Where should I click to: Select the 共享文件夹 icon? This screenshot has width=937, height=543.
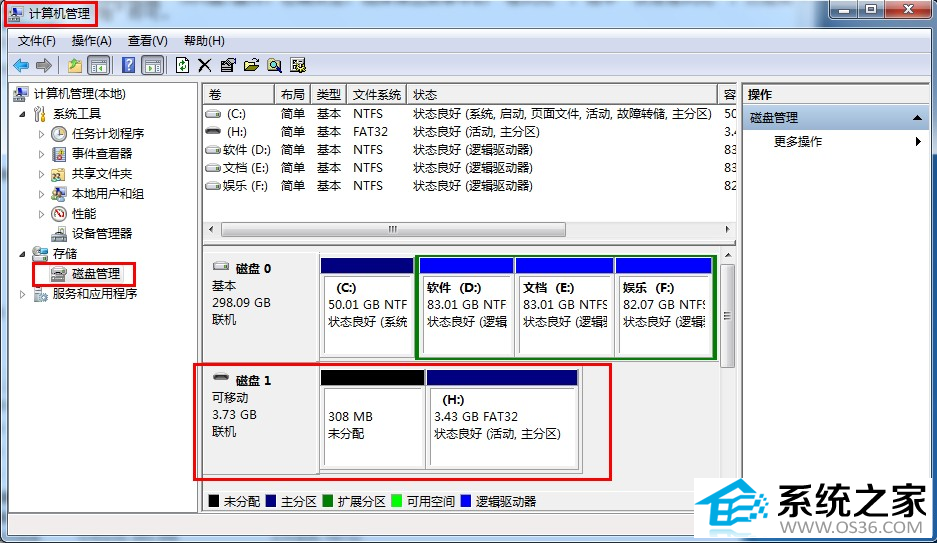(59, 174)
